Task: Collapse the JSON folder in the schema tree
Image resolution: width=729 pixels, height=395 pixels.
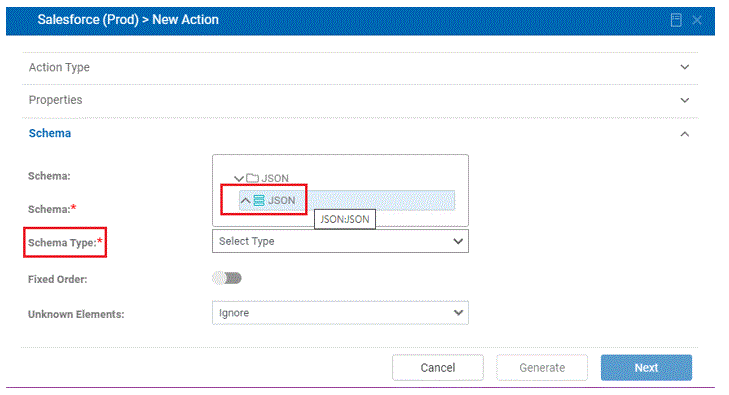Action: pyautogui.click(x=239, y=178)
